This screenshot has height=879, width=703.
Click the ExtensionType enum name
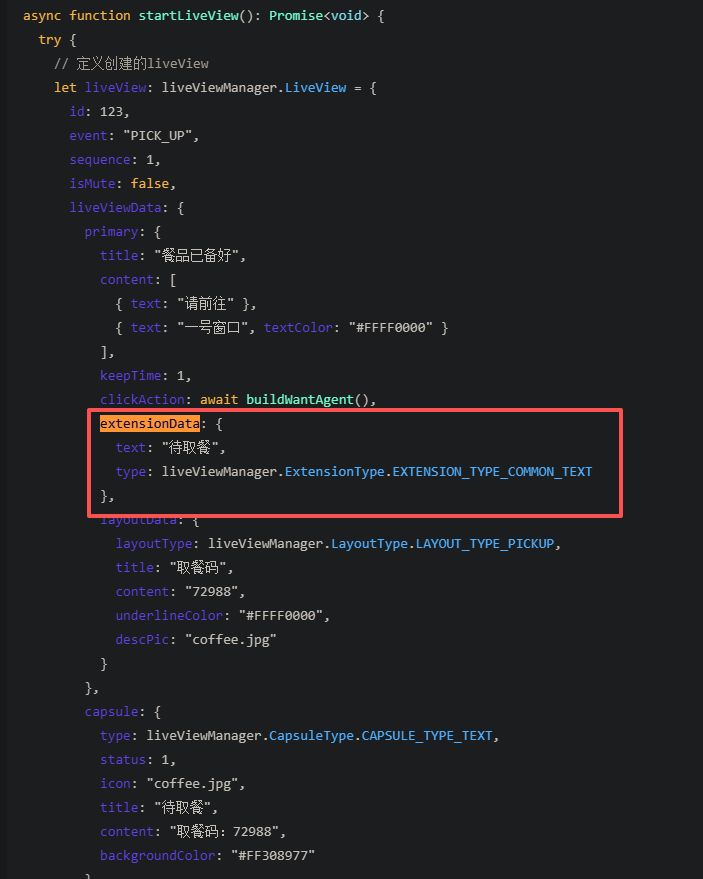coord(335,472)
